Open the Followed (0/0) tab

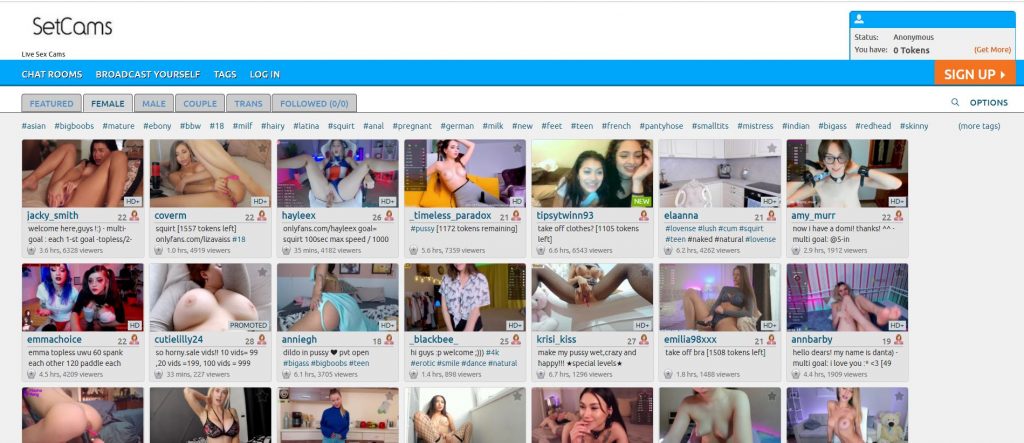point(313,103)
